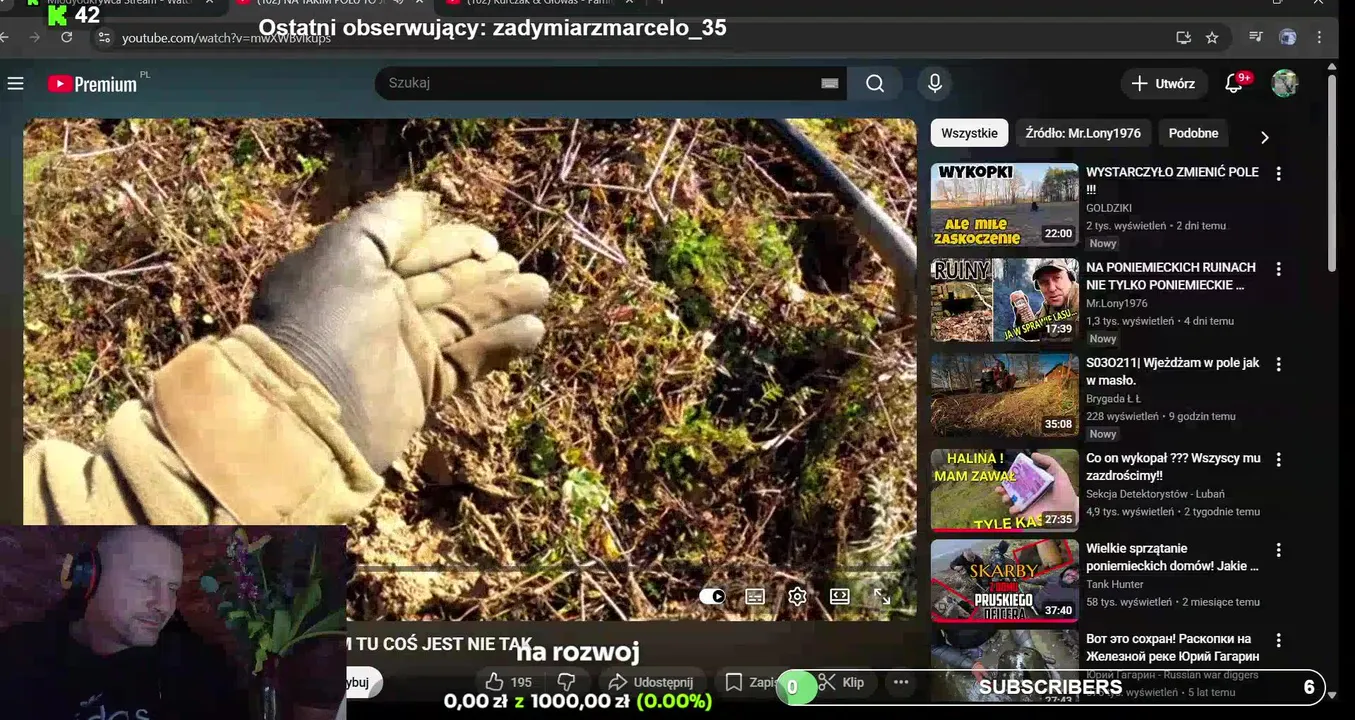
Task: Open Chrome media controls icon
Action: click(x=1256, y=37)
